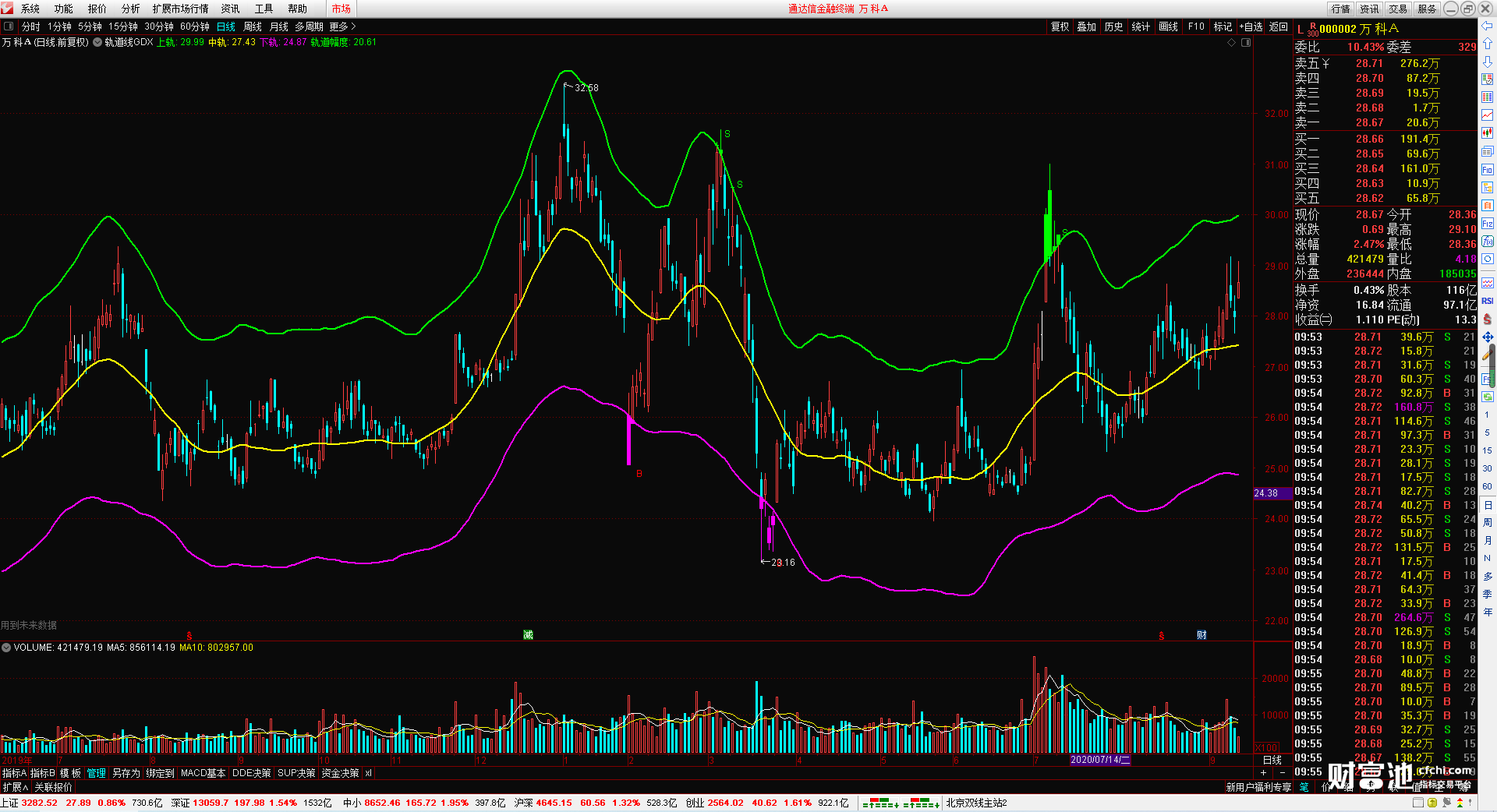Open the 指标B indicator list
The height and width of the screenshot is (812, 1497).
(43, 773)
